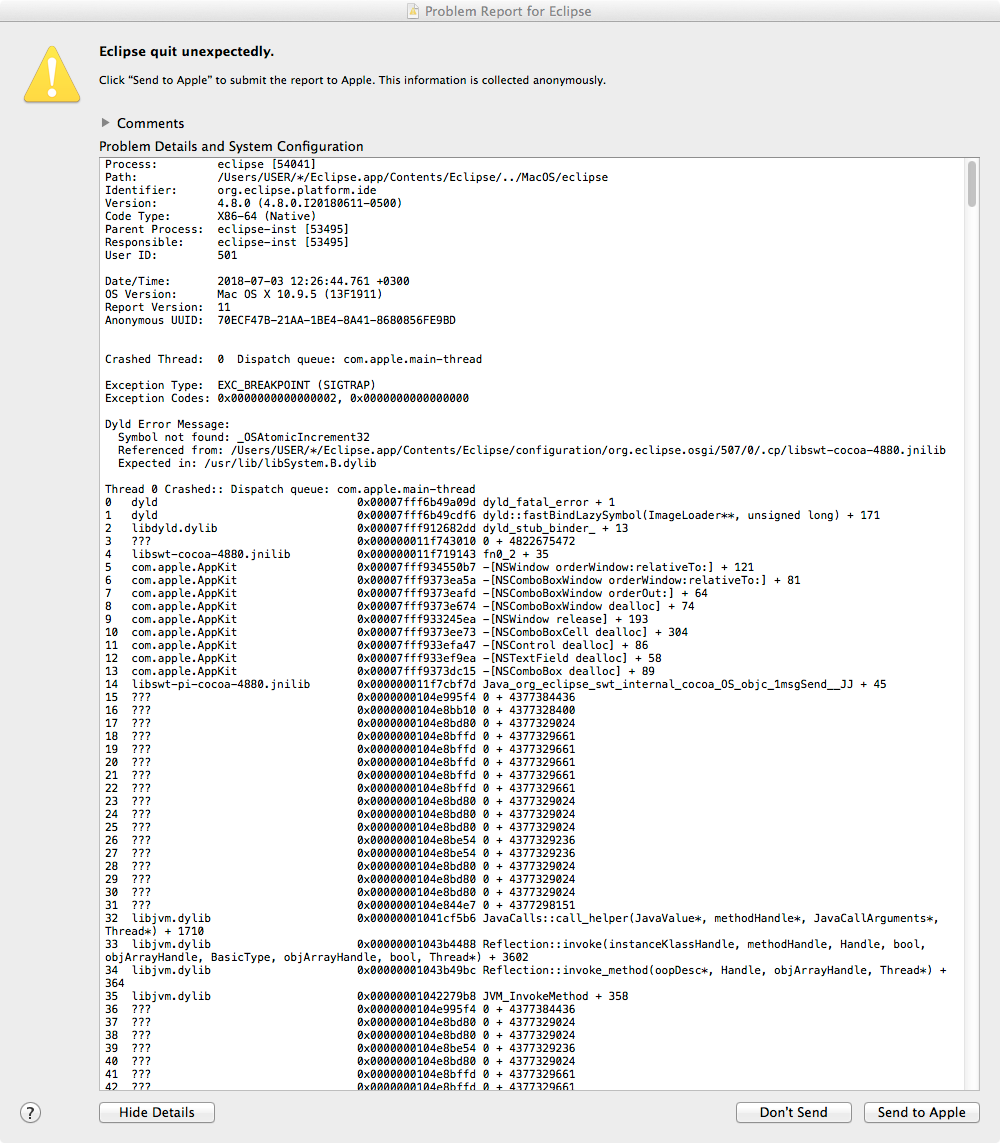The width and height of the screenshot is (1000, 1143).
Task: Click the identifier 'org.eclipse.platform.ide'
Action: pyautogui.click(x=297, y=190)
